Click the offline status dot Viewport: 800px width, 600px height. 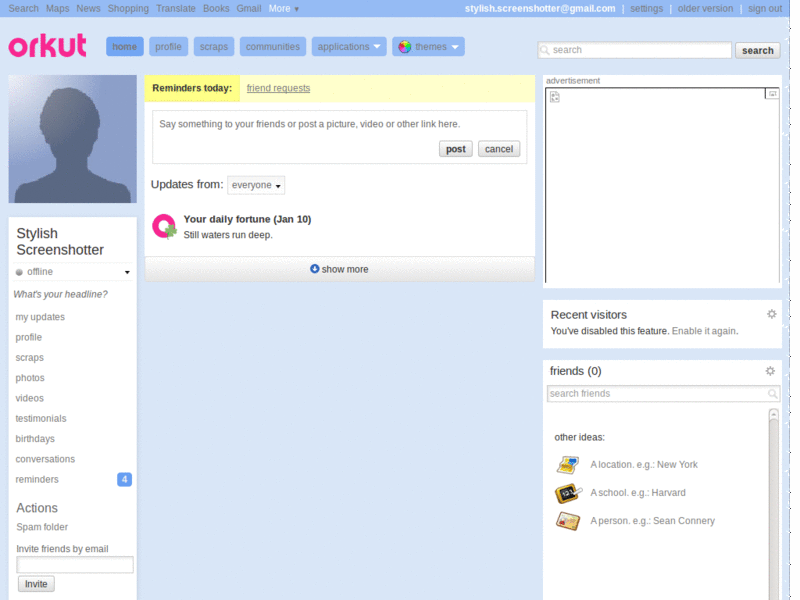tap(19, 272)
